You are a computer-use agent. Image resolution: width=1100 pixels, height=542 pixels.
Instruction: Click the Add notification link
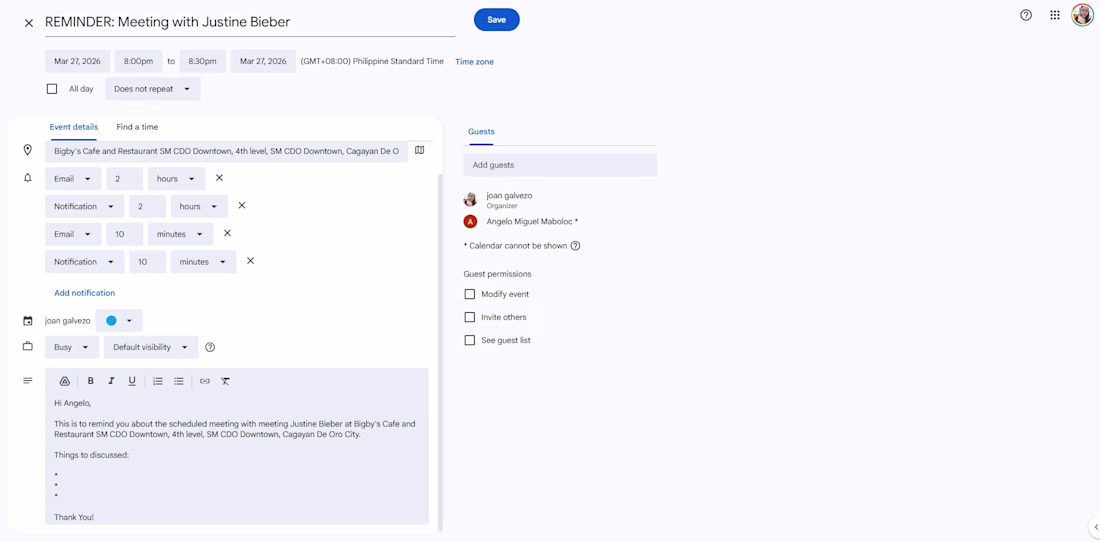pyautogui.click(x=84, y=293)
